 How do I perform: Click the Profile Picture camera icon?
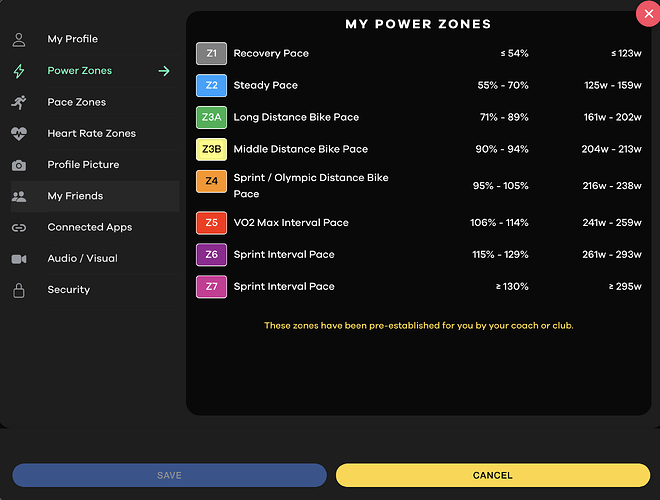[x=19, y=165]
